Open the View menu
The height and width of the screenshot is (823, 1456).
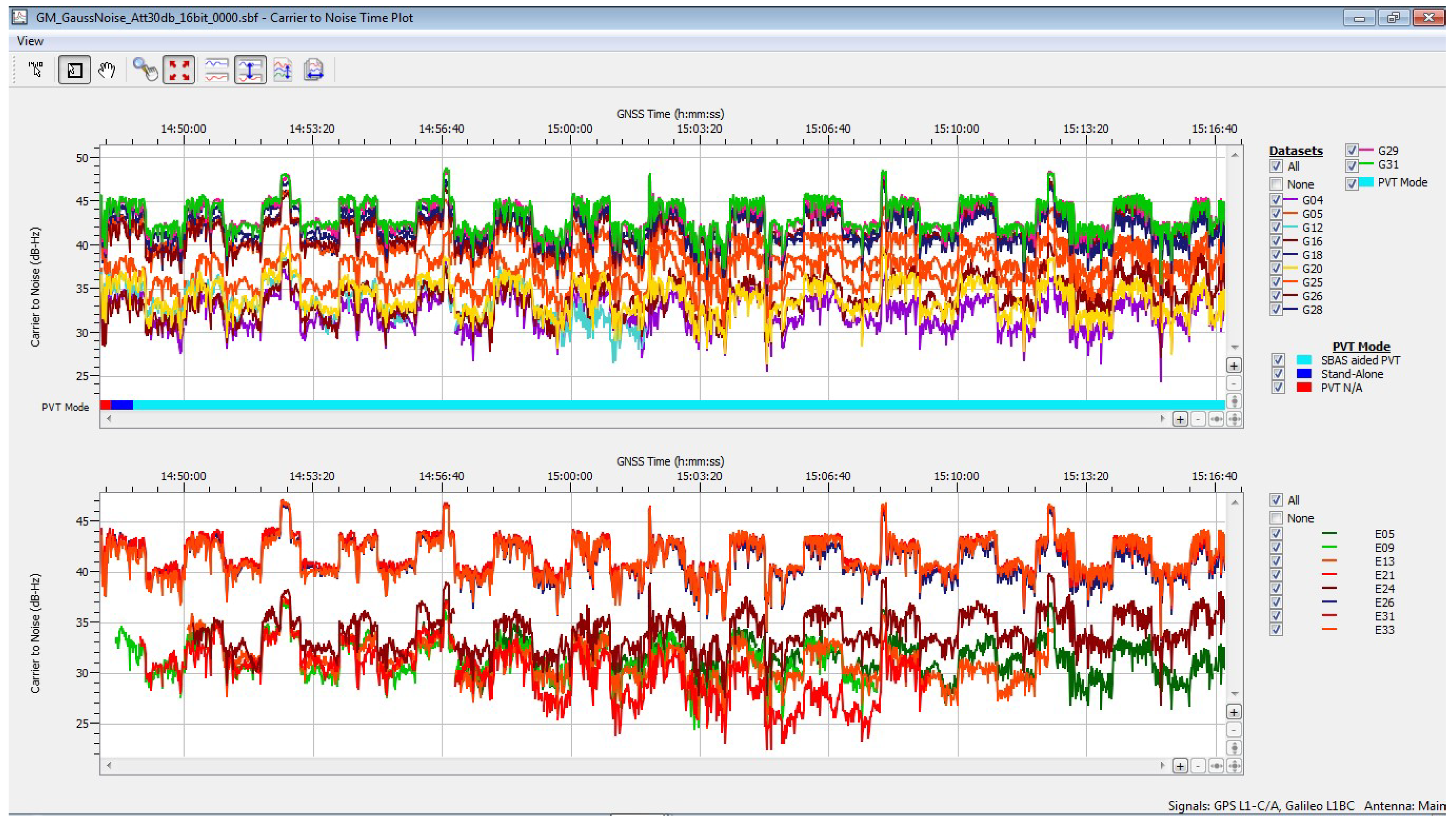click(x=30, y=41)
